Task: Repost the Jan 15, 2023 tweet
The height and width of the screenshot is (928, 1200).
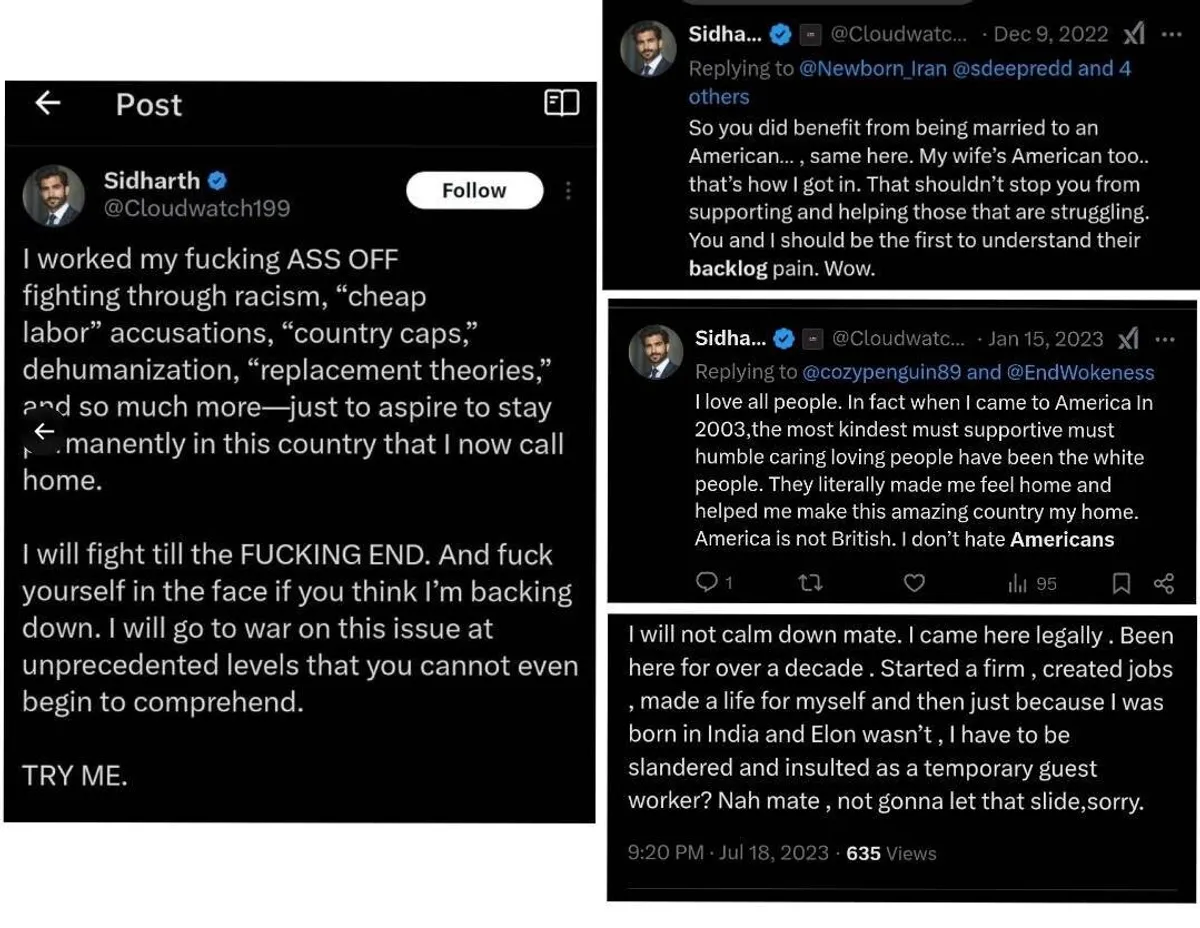Action: click(810, 583)
